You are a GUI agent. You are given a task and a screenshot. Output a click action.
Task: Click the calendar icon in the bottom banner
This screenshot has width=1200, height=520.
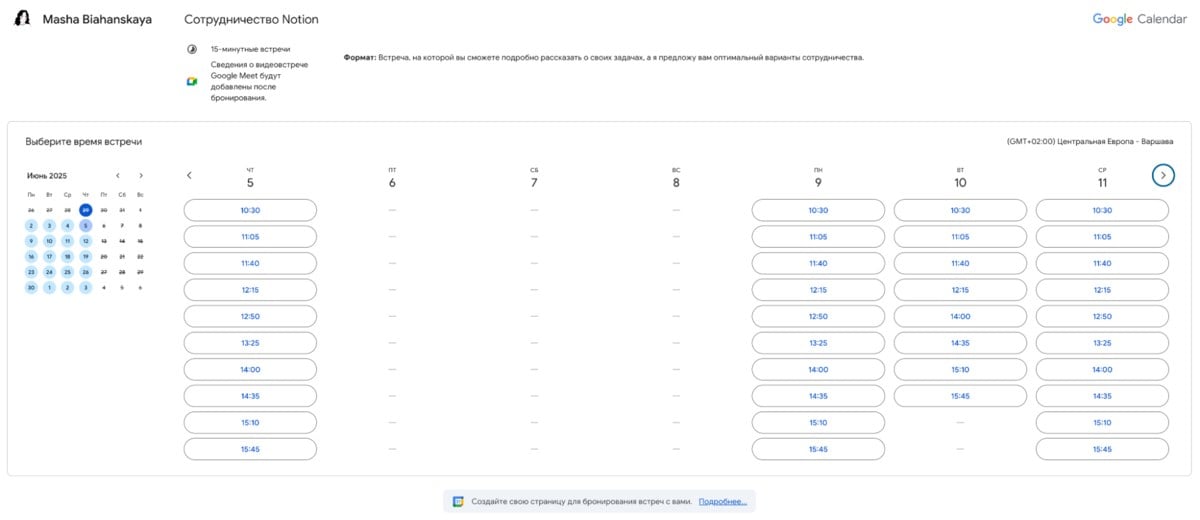[458, 501]
